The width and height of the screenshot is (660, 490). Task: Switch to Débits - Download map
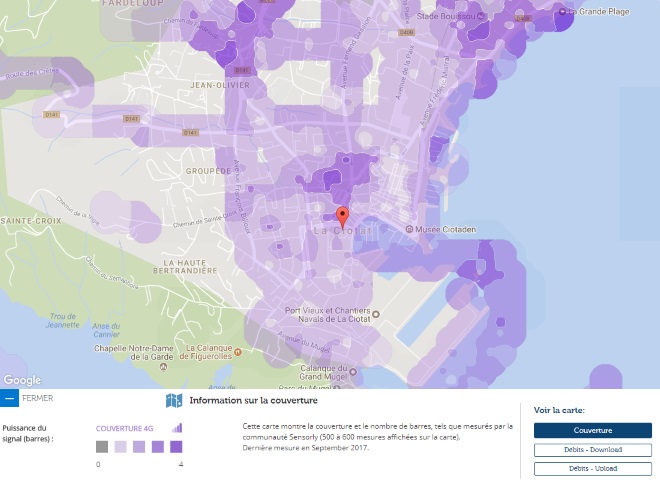pos(592,450)
